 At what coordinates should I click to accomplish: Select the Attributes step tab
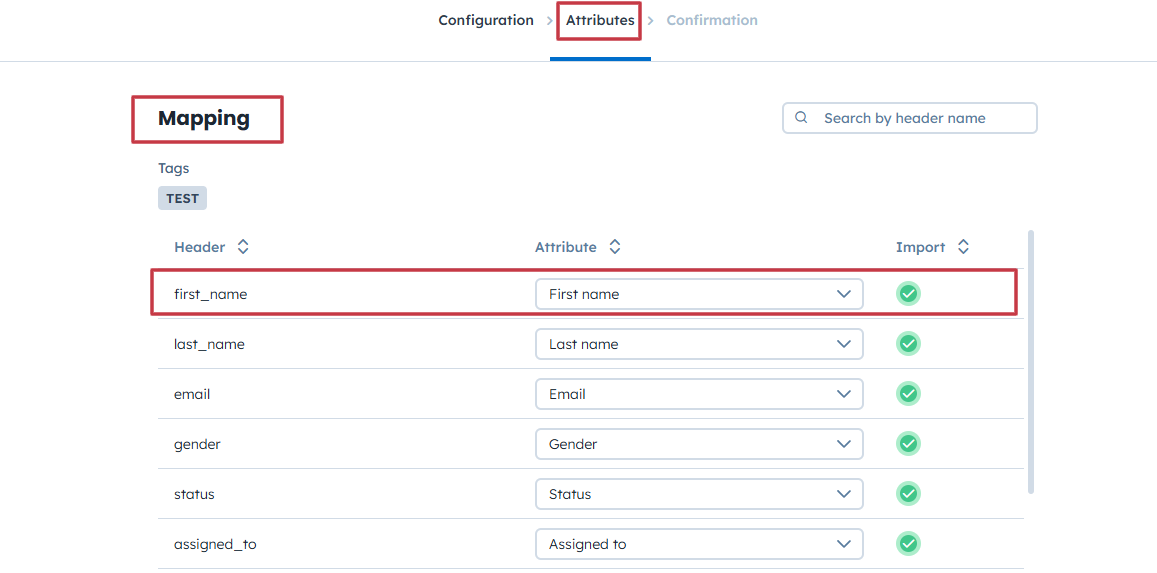tap(600, 20)
